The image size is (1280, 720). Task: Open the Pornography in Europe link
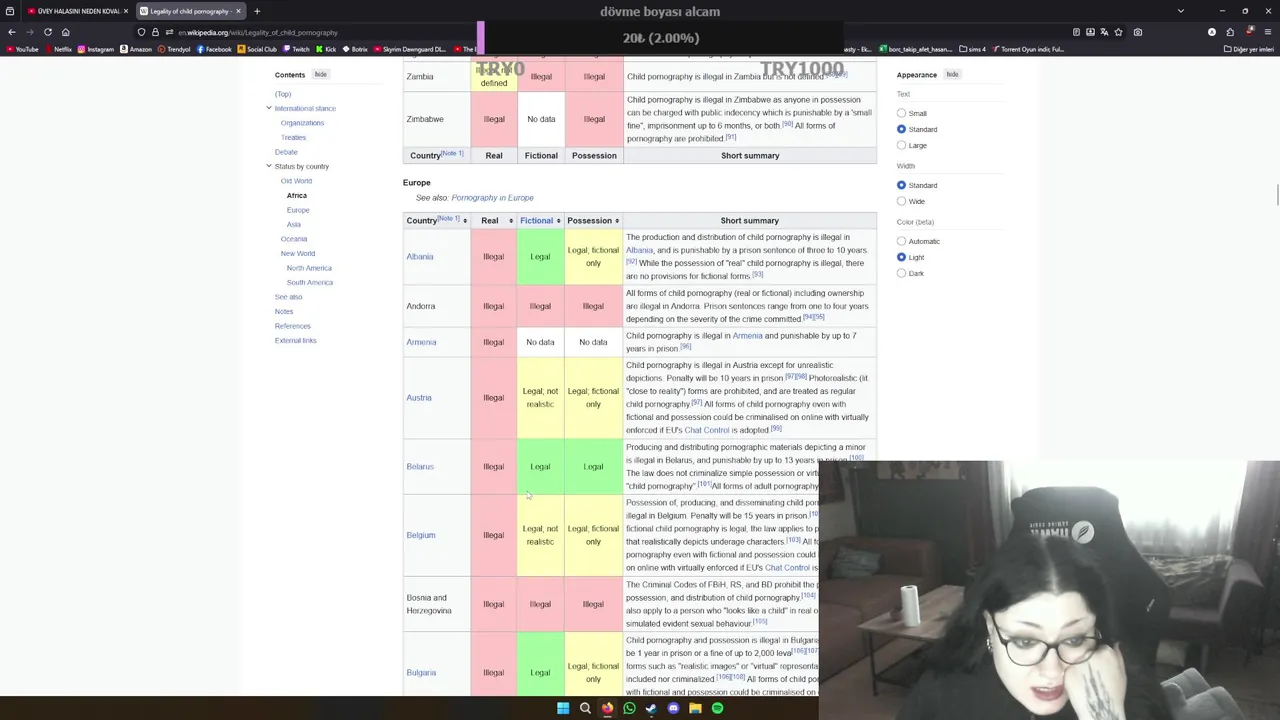coord(492,198)
